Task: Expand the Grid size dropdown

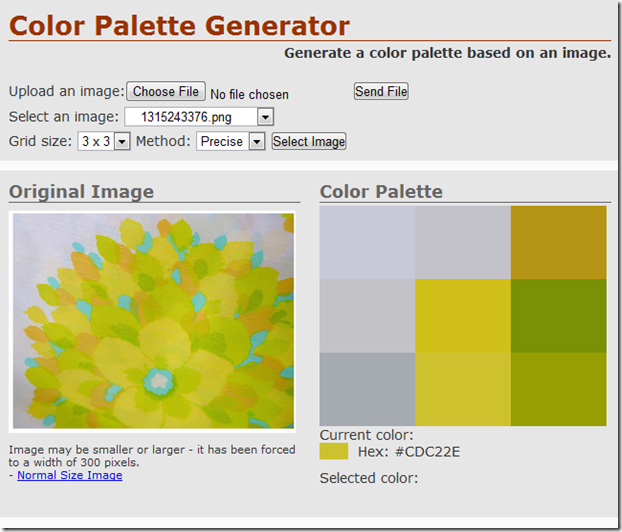Action: click(x=104, y=142)
